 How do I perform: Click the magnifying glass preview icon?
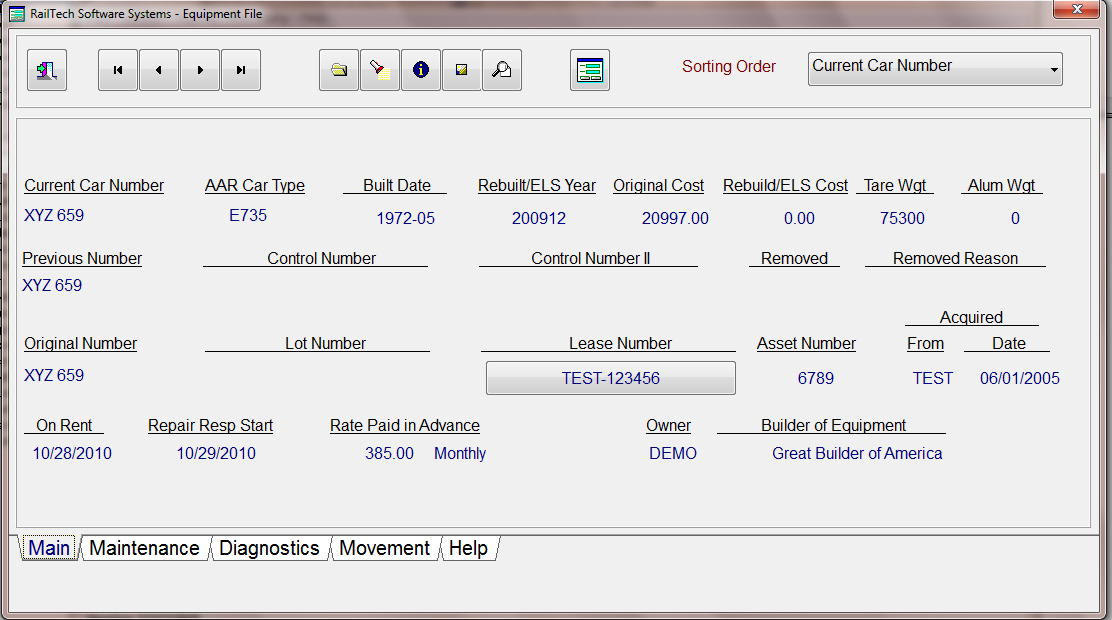502,70
